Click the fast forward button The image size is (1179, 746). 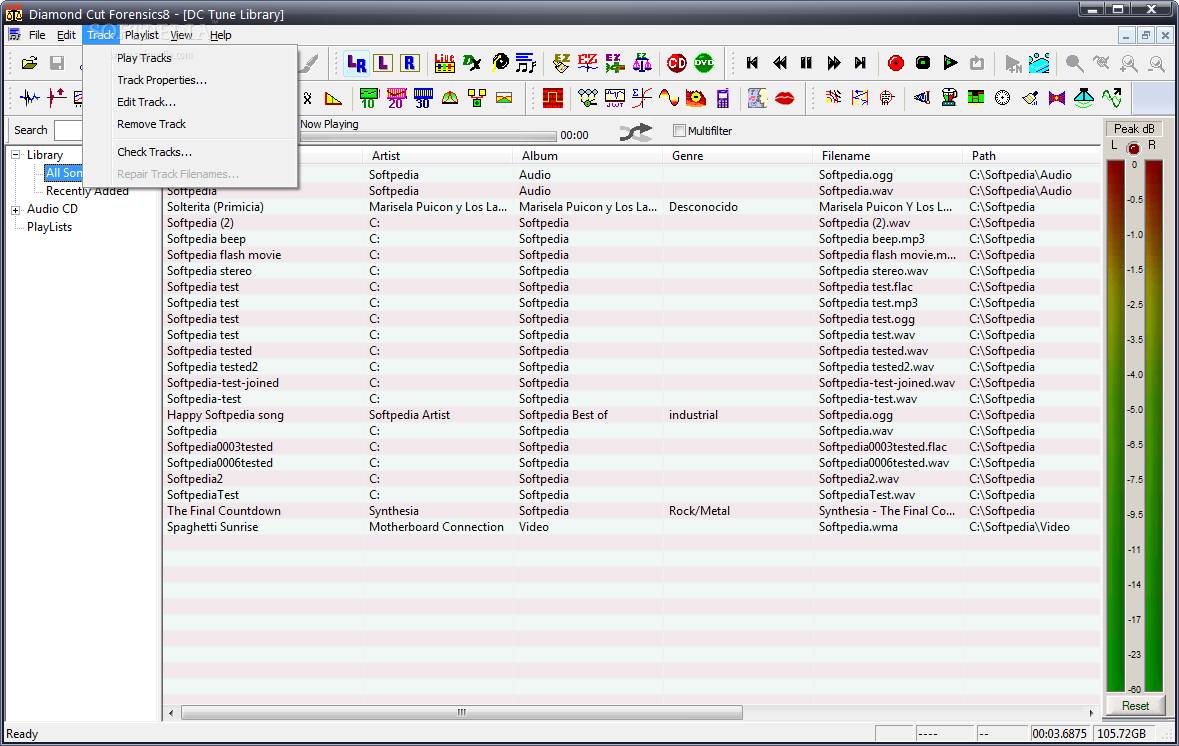pyautogui.click(x=833, y=63)
